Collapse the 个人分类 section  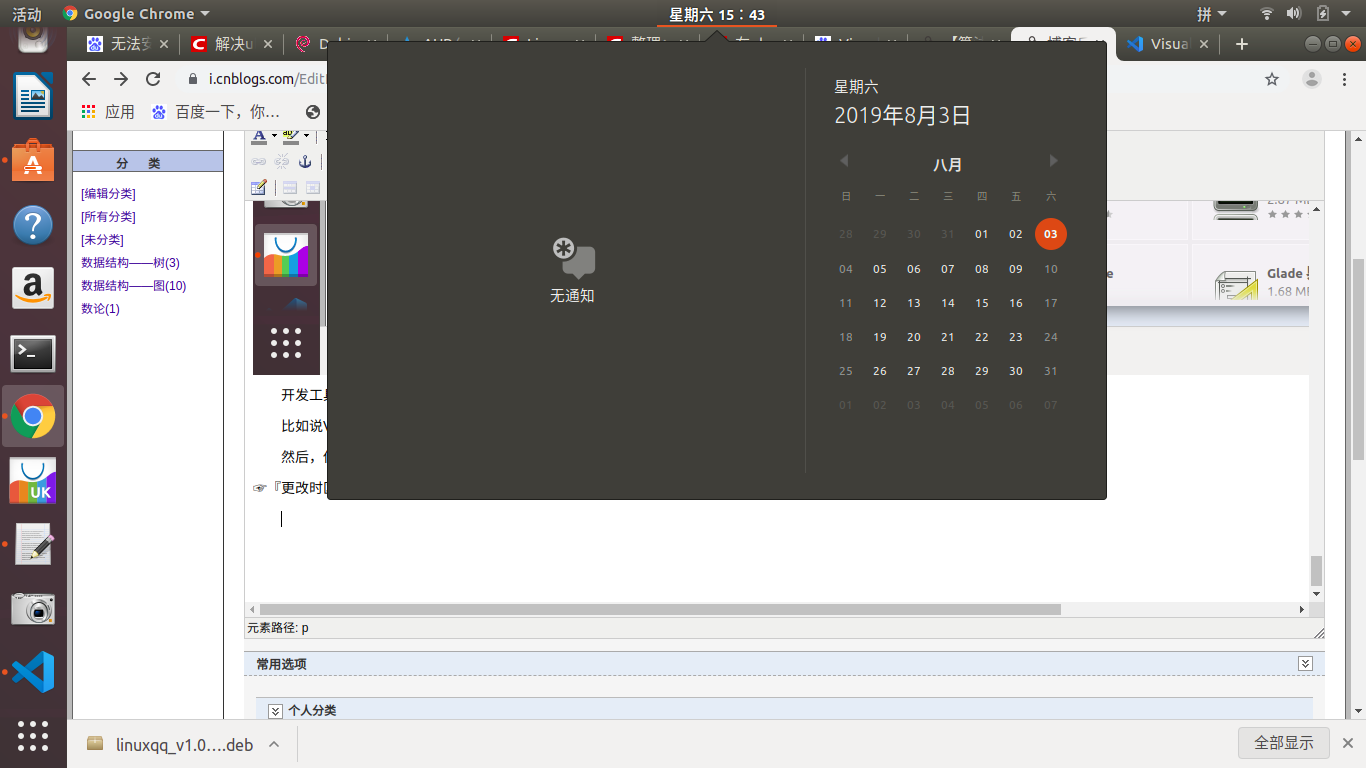pos(276,711)
